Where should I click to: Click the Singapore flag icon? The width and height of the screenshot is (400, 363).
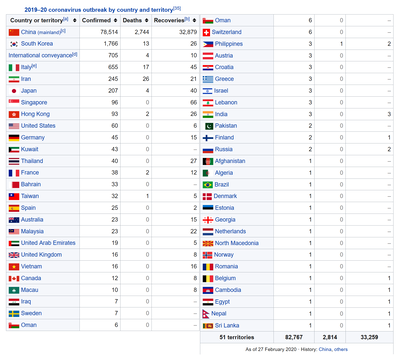click(x=14, y=101)
